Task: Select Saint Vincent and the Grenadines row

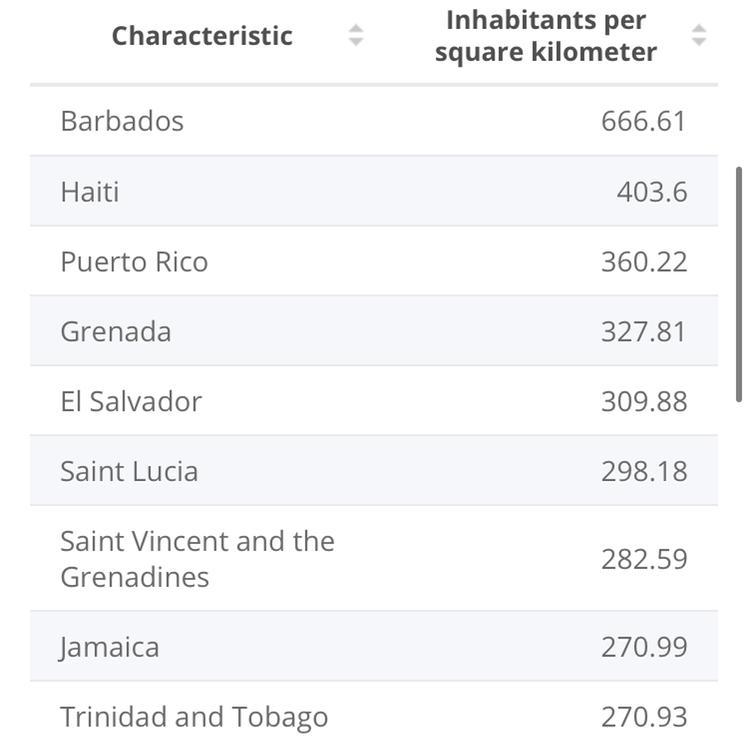Action: [374, 559]
